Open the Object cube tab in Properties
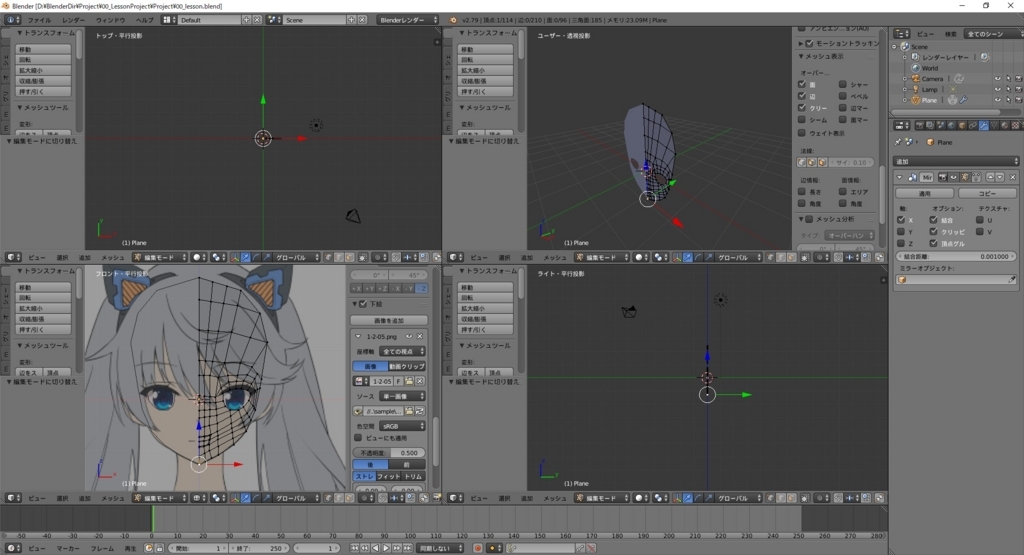Screen dimensions: 1024x555 [x=962, y=125]
